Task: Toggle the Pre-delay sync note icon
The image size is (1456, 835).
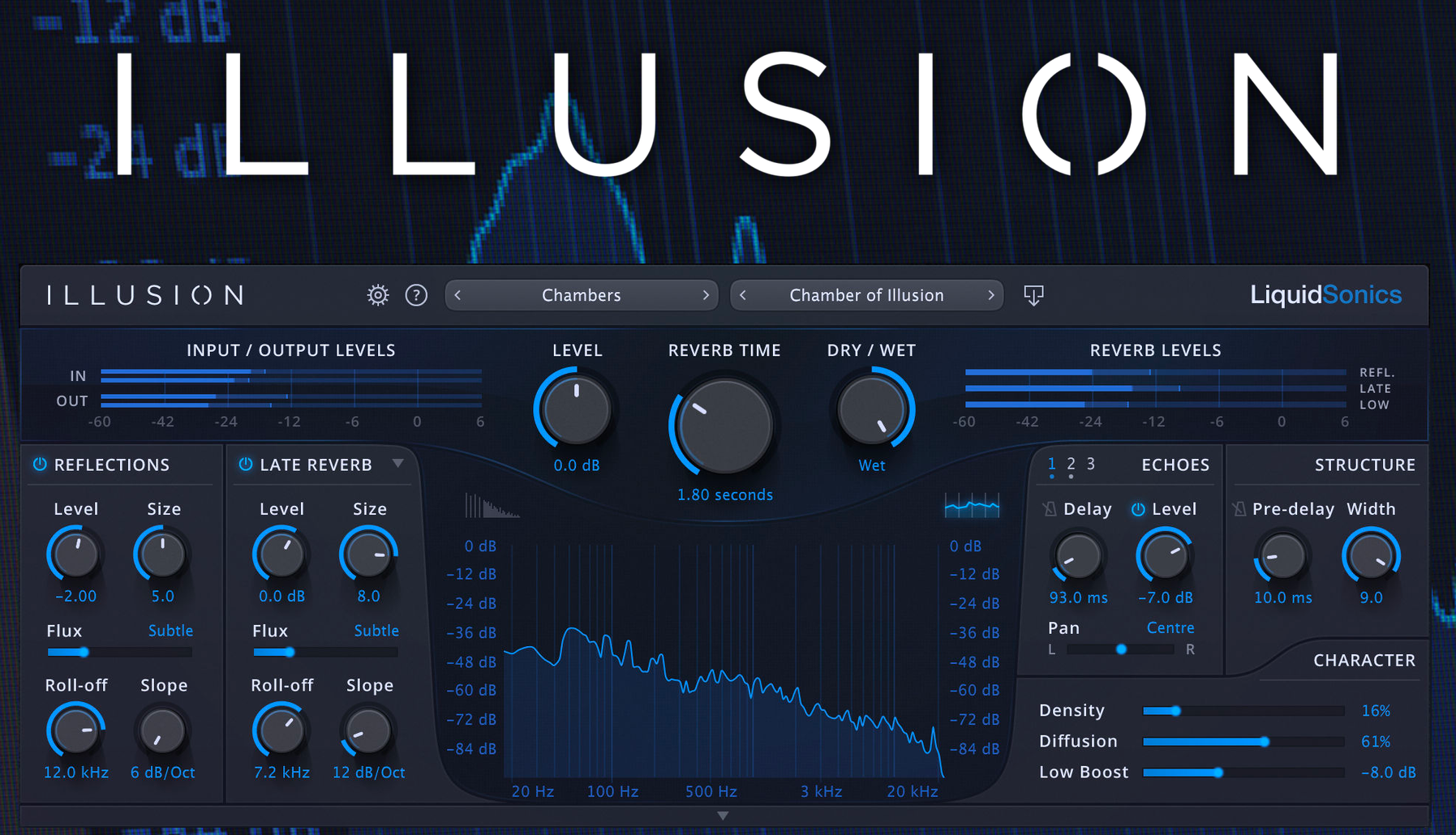Action: pos(1239,509)
